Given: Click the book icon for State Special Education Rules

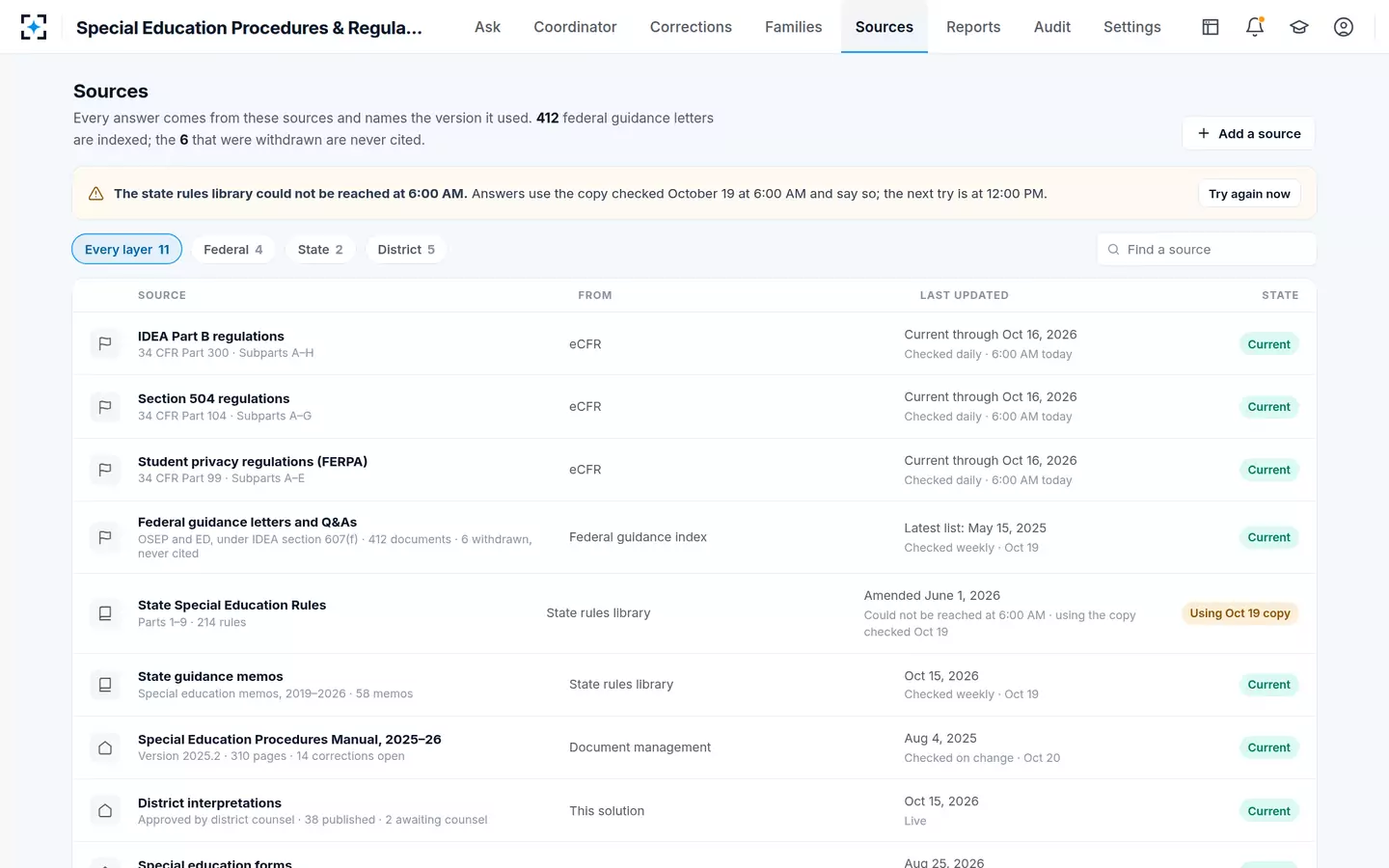Looking at the screenshot, I should [x=105, y=613].
